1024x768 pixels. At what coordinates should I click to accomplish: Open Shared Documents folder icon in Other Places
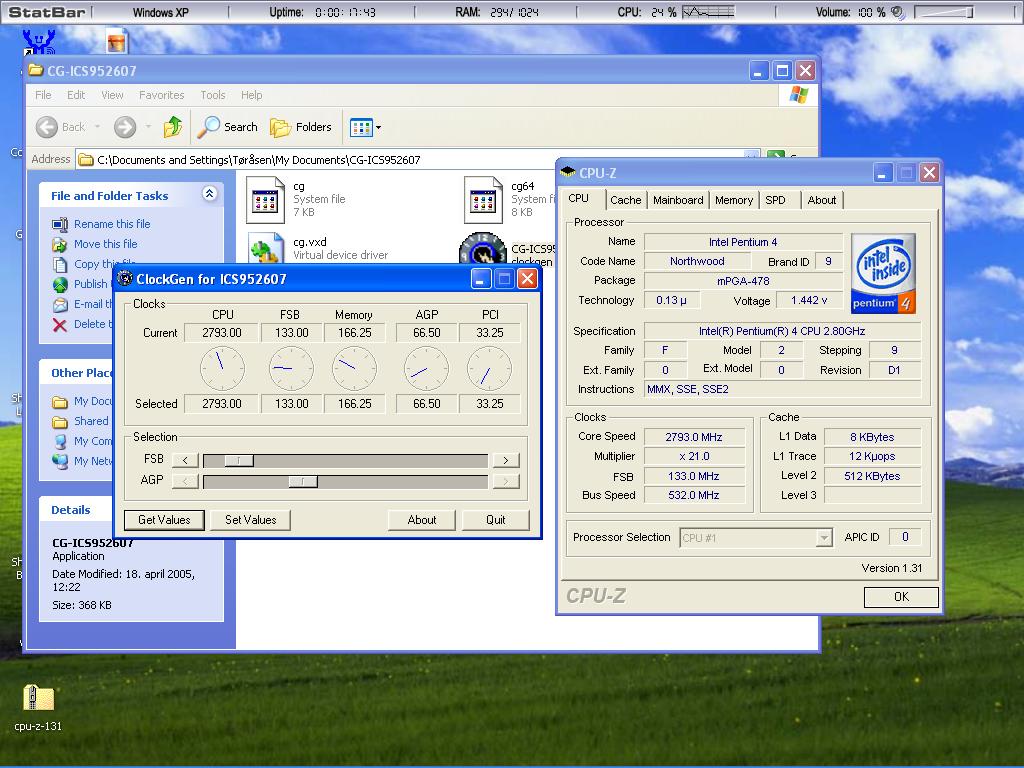pyautogui.click(x=60, y=421)
